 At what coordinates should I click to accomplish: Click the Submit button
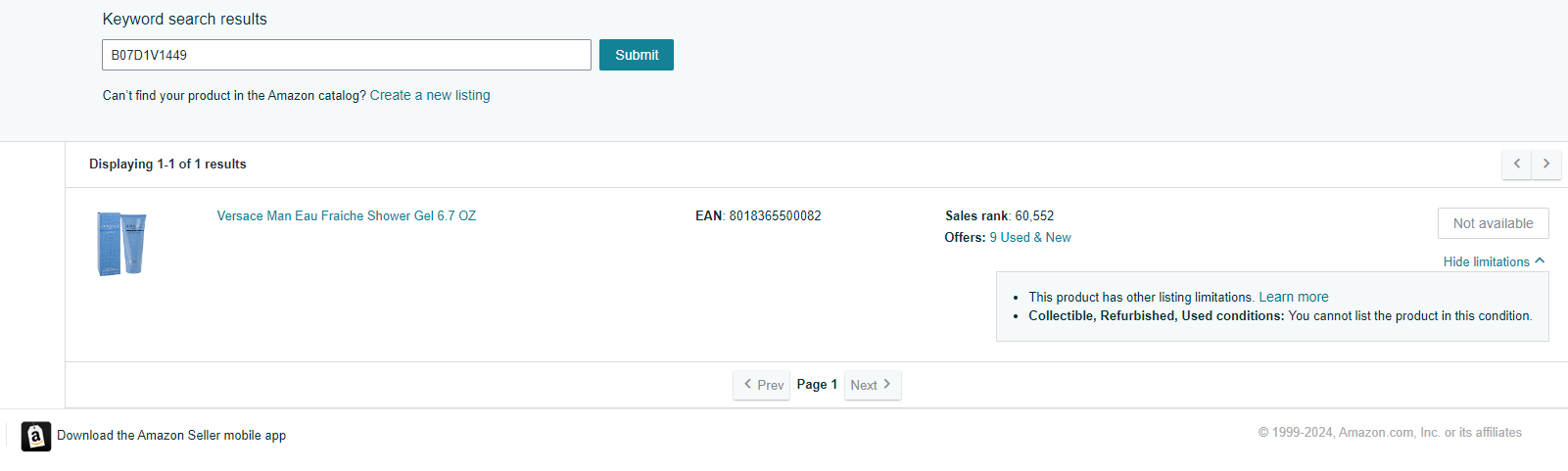coord(637,55)
